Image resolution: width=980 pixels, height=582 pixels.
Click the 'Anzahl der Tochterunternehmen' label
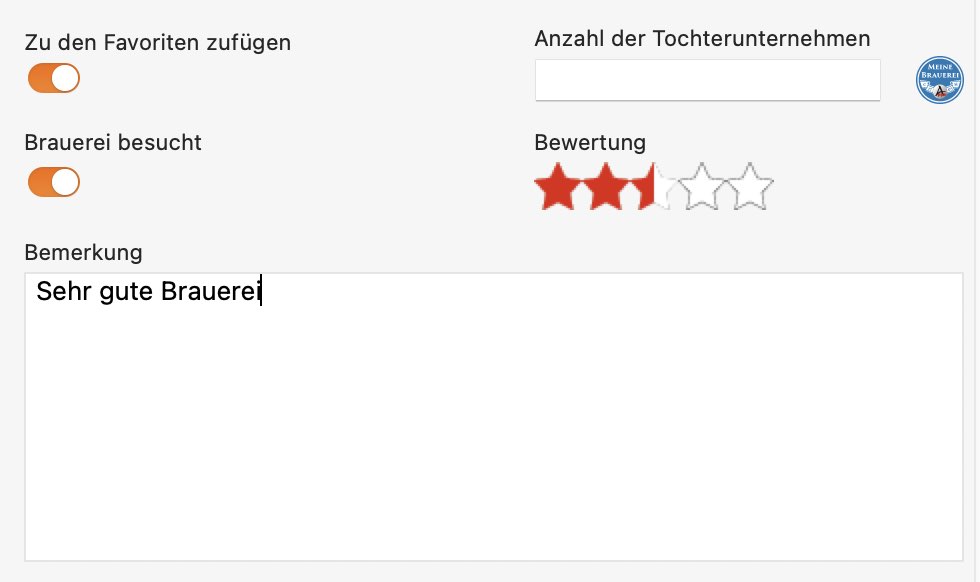pos(702,39)
